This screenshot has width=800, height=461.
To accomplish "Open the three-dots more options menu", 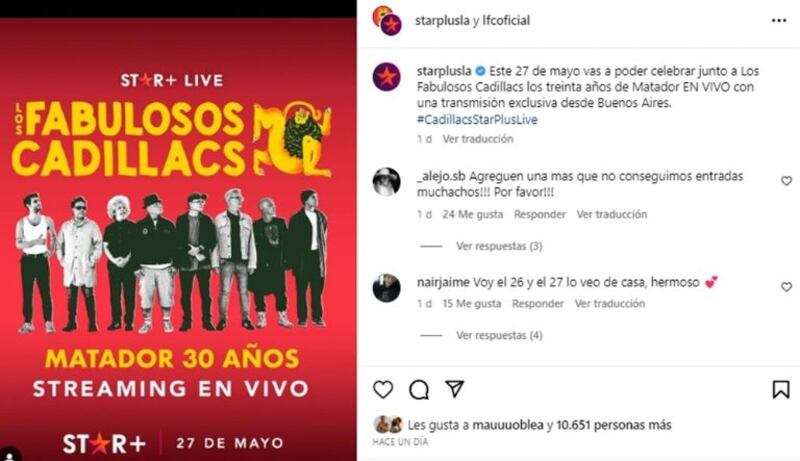I will coord(779,20).
